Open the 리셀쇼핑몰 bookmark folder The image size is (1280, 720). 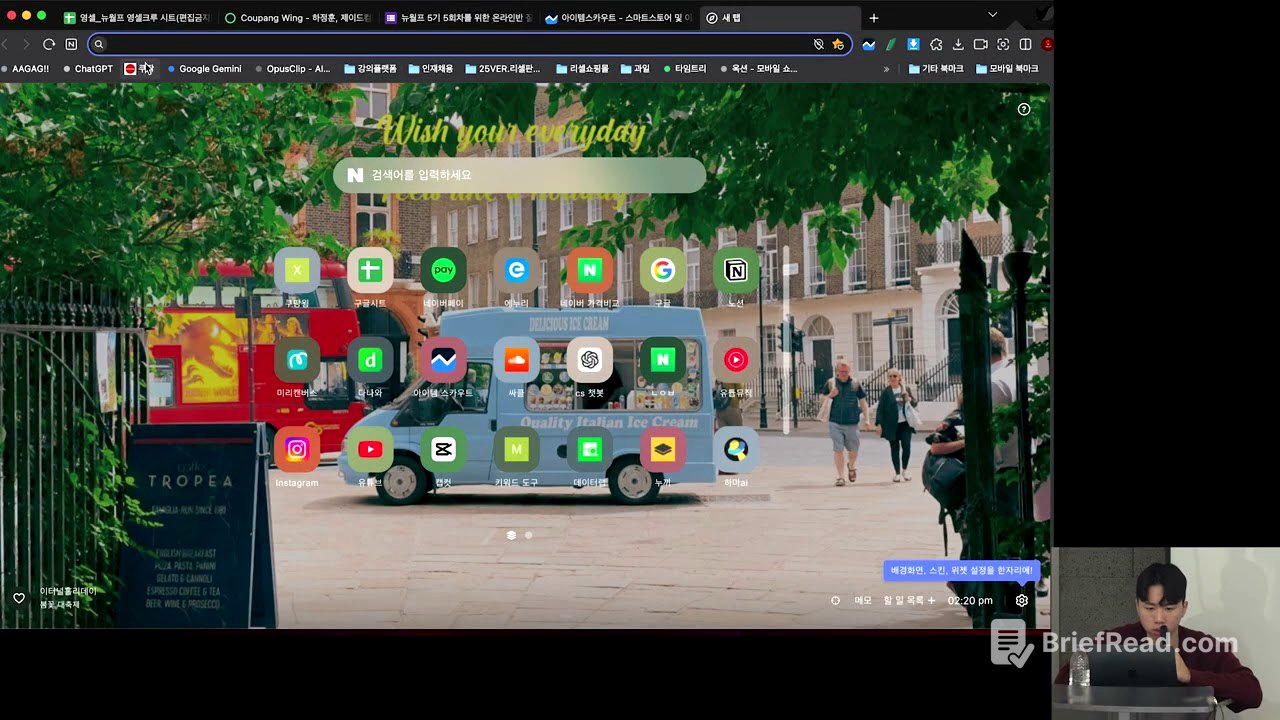pos(582,69)
